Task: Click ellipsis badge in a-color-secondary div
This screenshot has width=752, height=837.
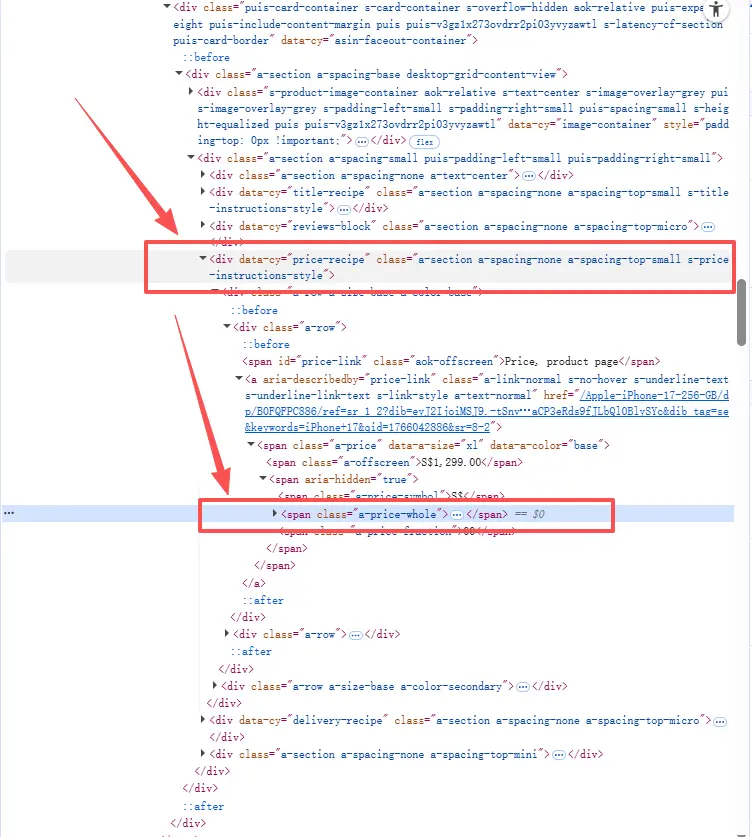Action: point(523,686)
